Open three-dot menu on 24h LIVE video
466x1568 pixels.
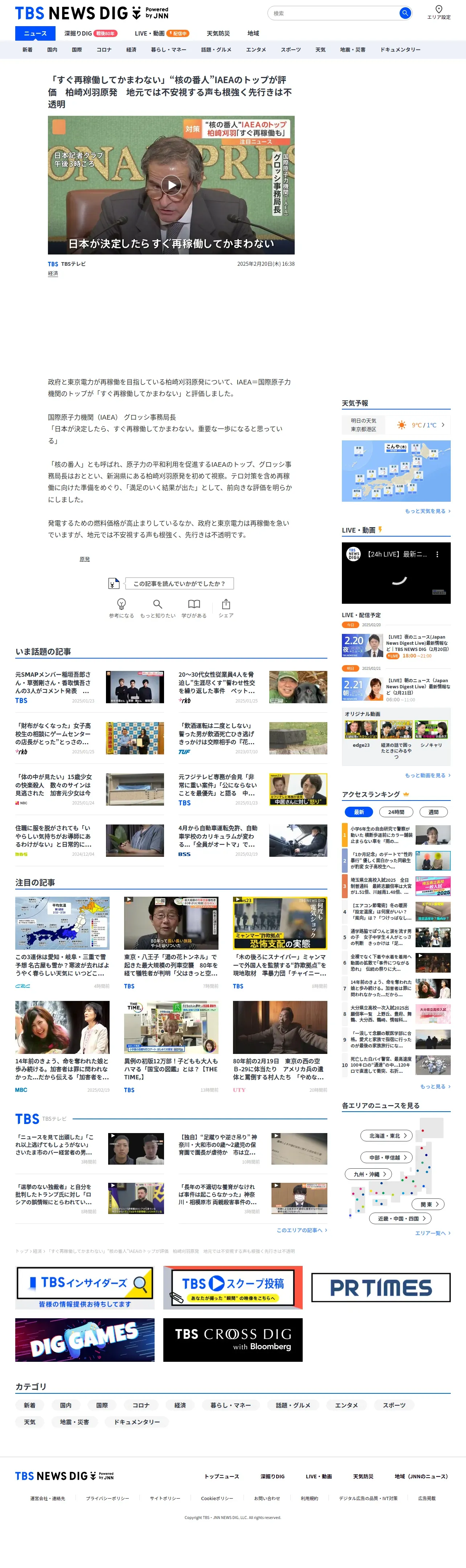click(x=437, y=554)
